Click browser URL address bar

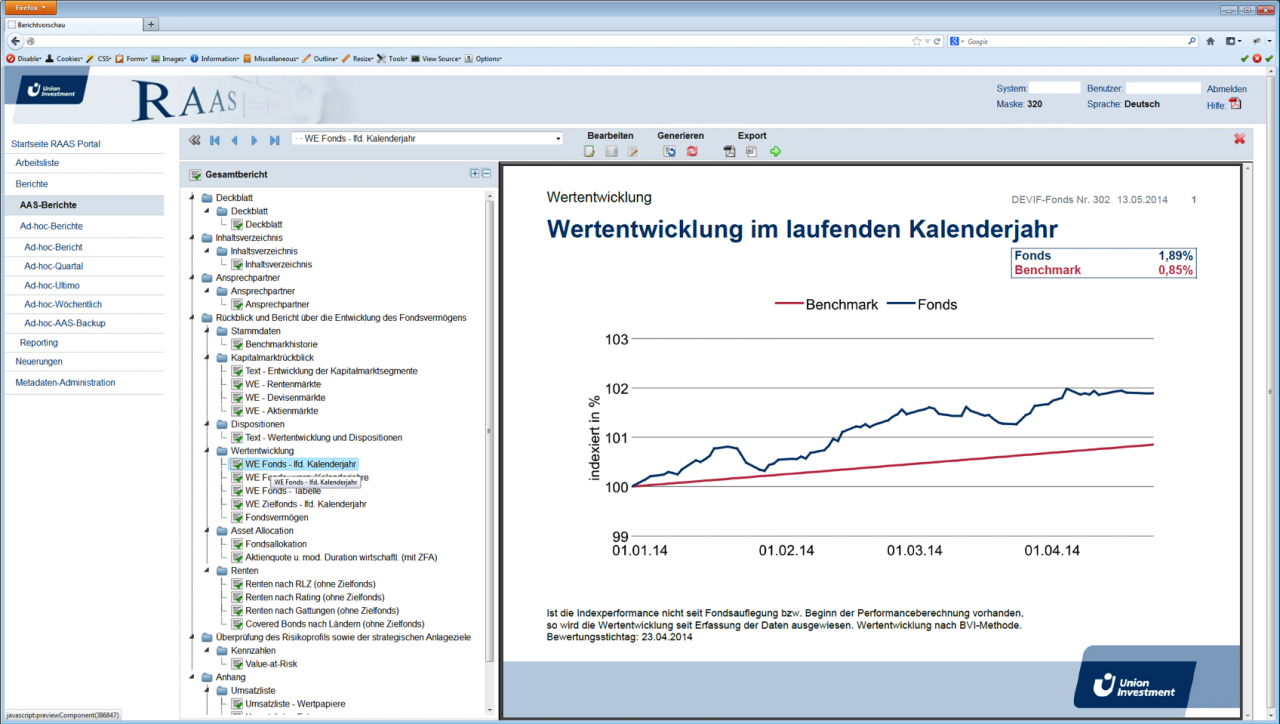(x=470, y=41)
